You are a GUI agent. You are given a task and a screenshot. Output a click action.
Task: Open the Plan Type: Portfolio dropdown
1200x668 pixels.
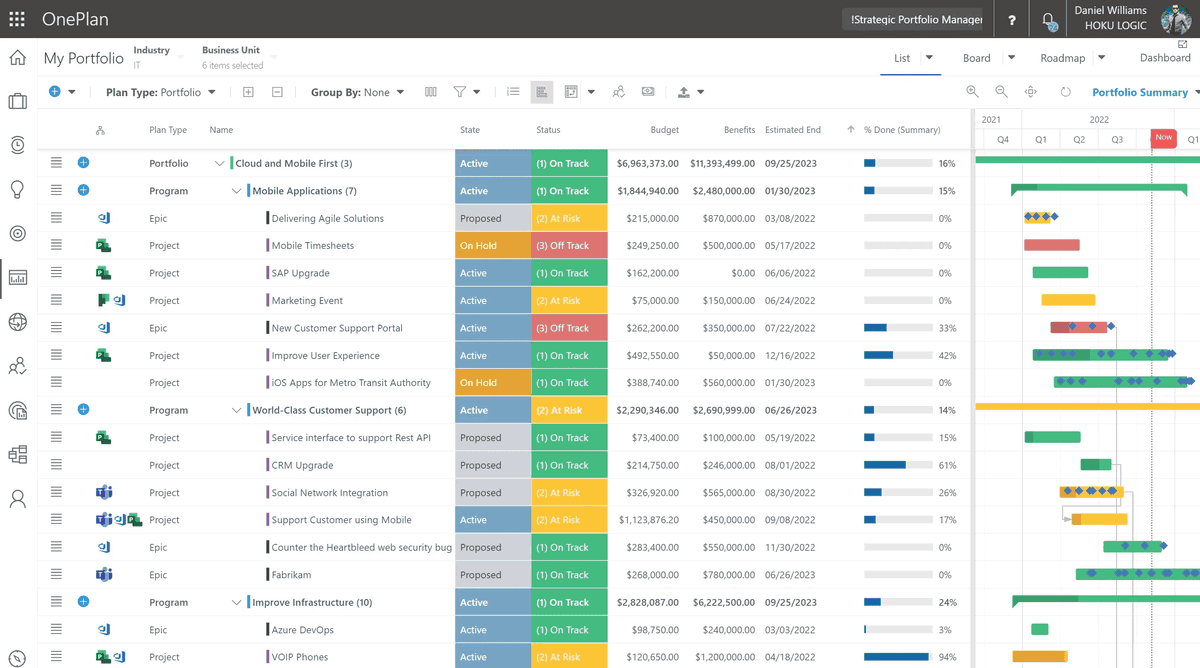point(161,92)
